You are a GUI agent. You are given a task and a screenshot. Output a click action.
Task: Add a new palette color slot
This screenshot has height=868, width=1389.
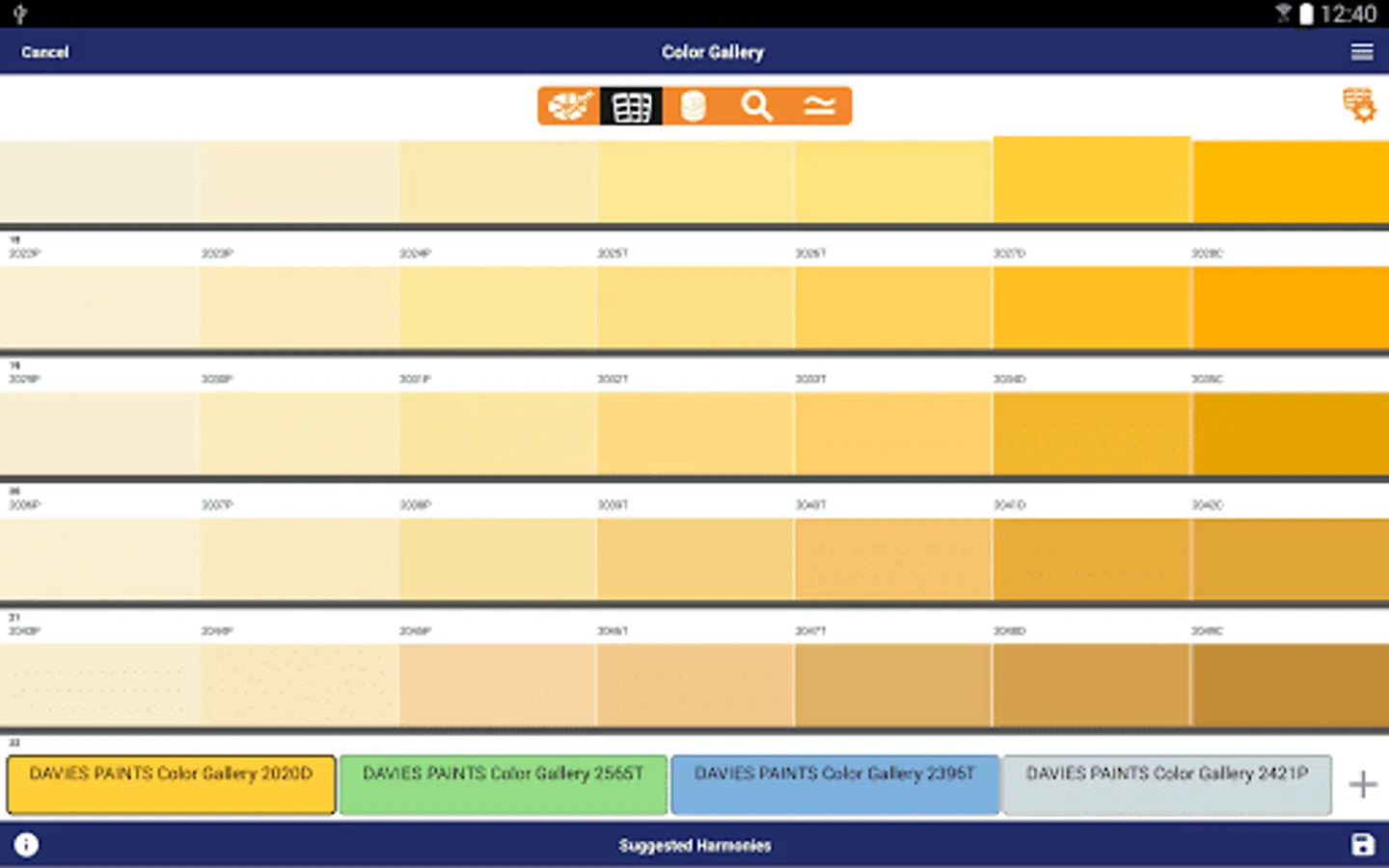coord(1362,784)
